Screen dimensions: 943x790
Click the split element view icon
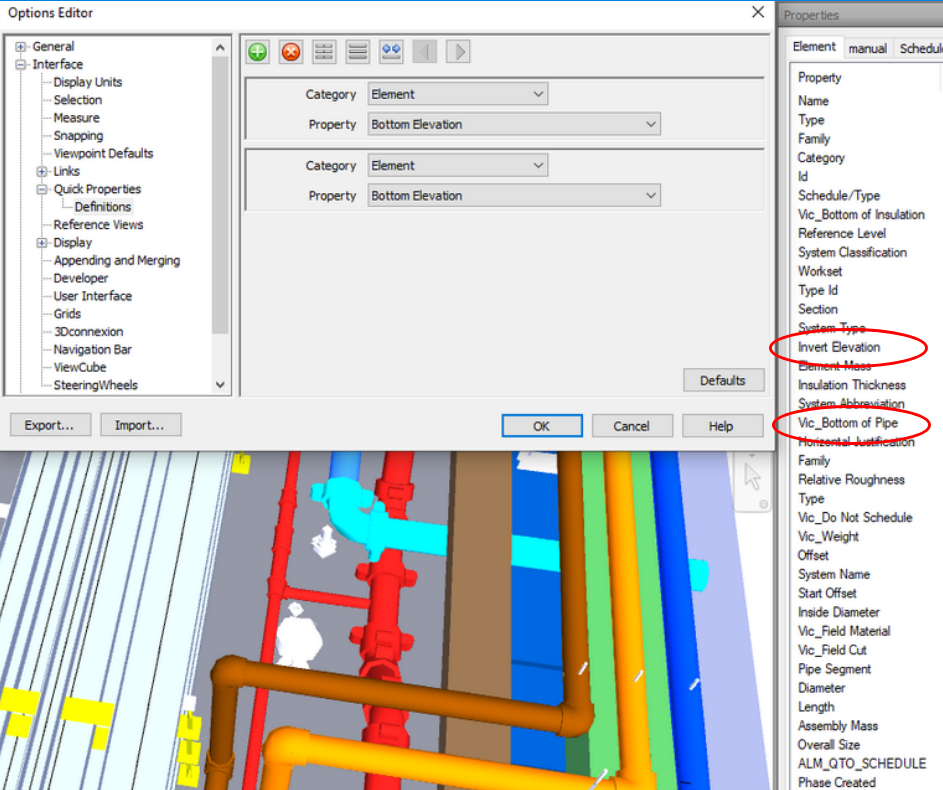tap(324, 51)
